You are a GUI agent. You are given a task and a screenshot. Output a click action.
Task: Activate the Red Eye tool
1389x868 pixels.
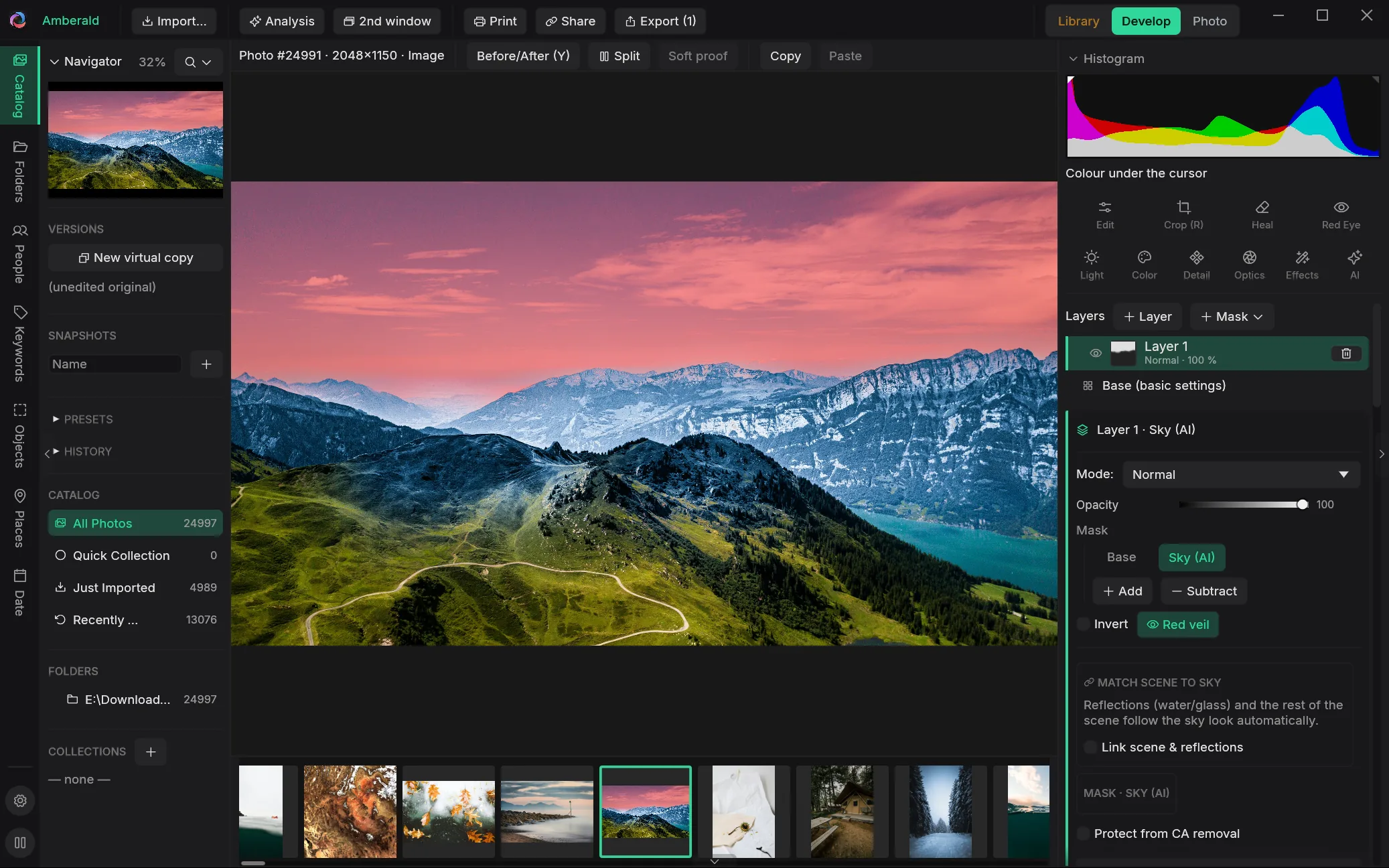1341,214
